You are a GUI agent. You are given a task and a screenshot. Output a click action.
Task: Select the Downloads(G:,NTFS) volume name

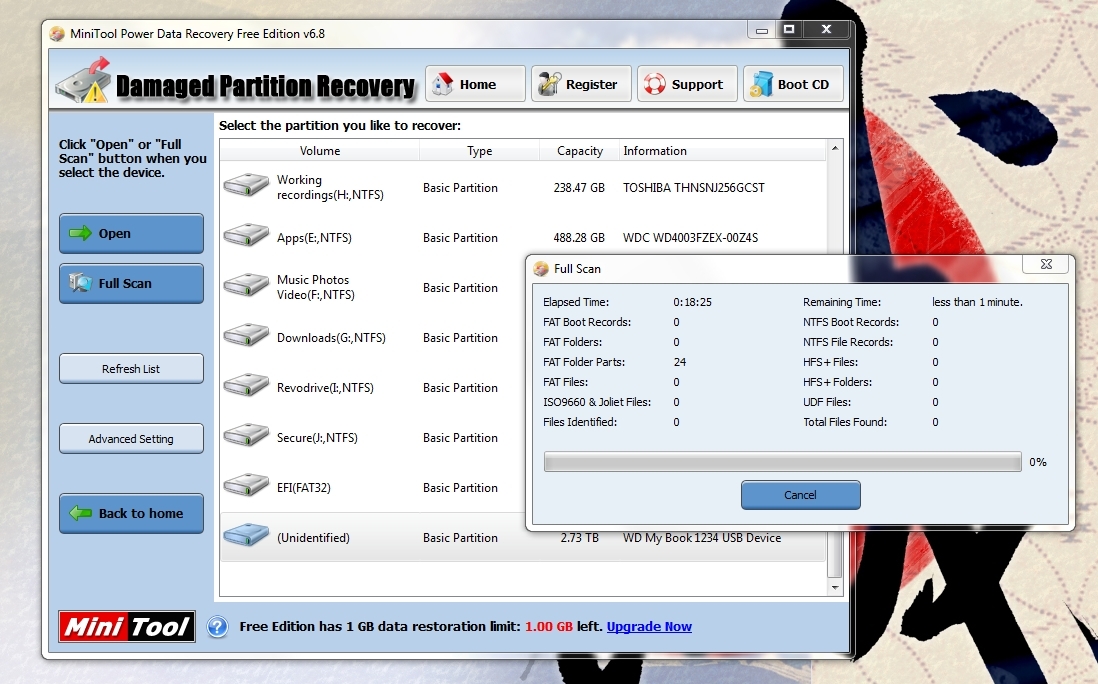pos(331,337)
